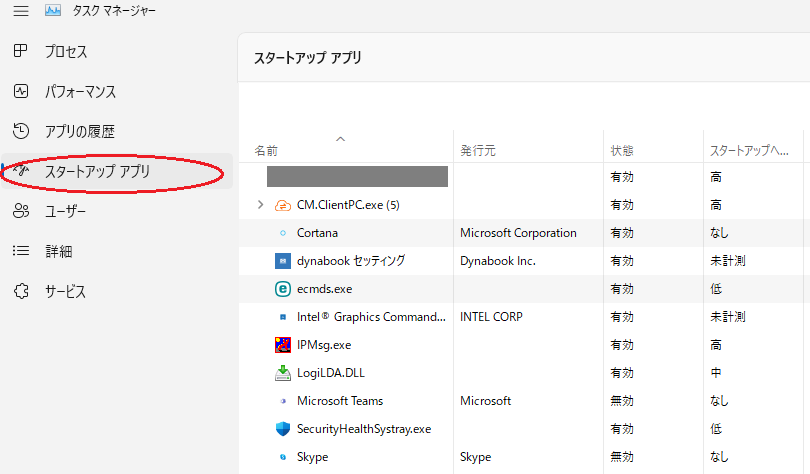Select the ecmds.exe row name
This screenshot has height=474, width=810.
[324, 289]
